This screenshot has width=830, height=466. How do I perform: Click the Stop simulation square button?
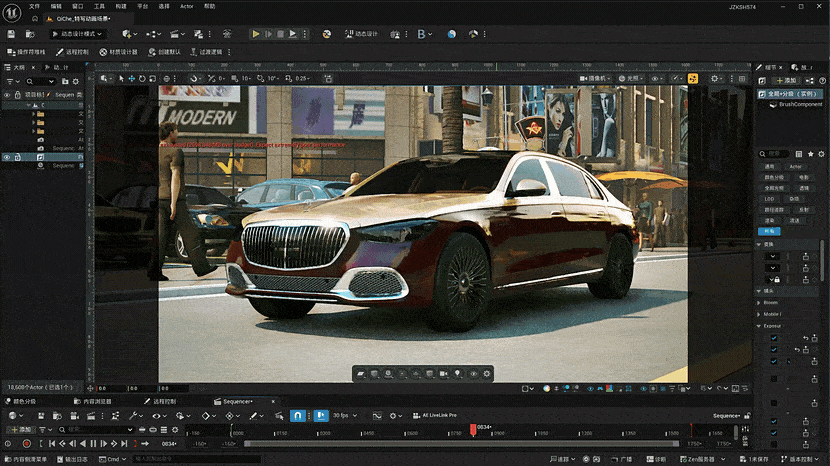coord(281,34)
